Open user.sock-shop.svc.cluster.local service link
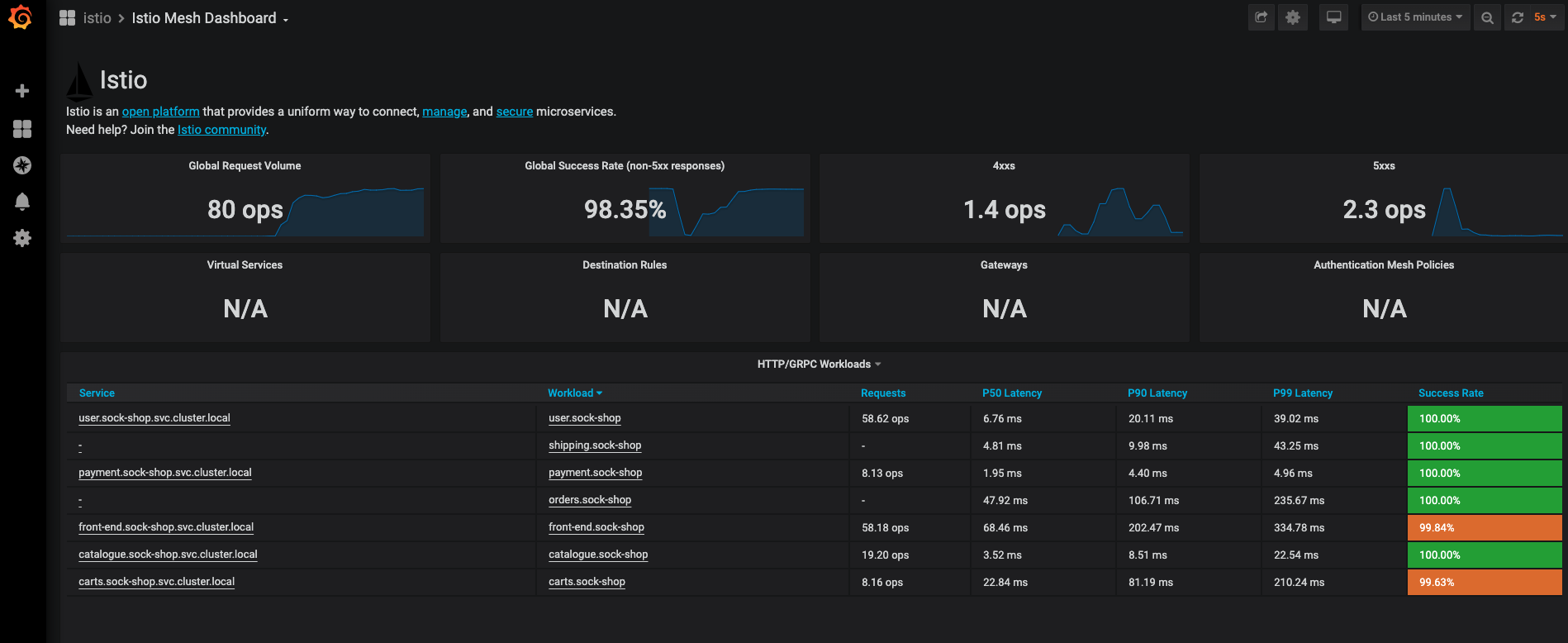The height and width of the screenshot is (643, 1568). pyautogui.click(x=154, y=418)
